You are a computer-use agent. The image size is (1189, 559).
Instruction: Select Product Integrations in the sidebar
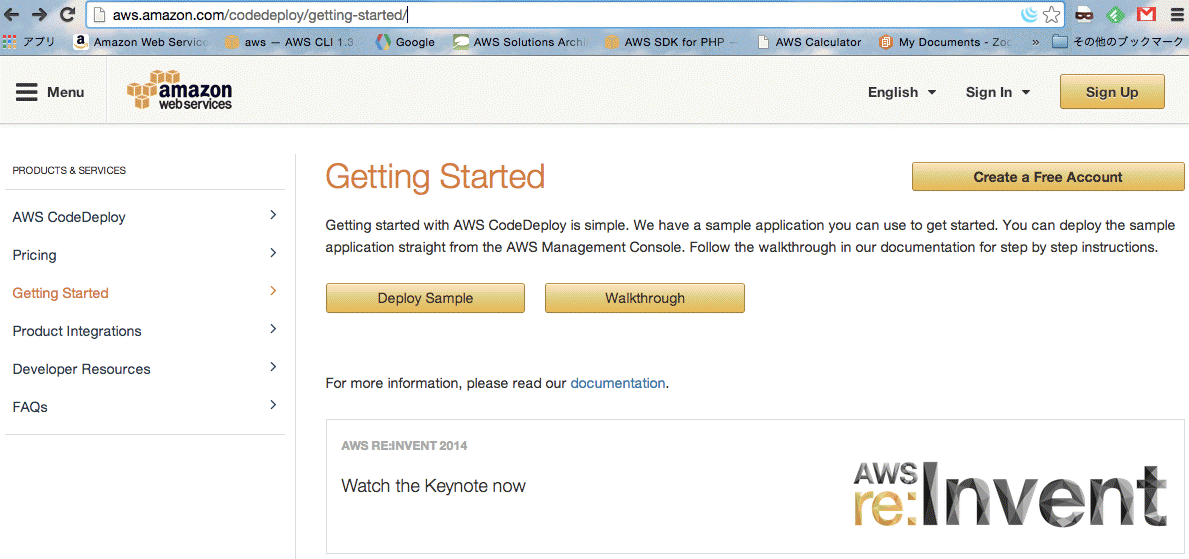tap(77, 331)
